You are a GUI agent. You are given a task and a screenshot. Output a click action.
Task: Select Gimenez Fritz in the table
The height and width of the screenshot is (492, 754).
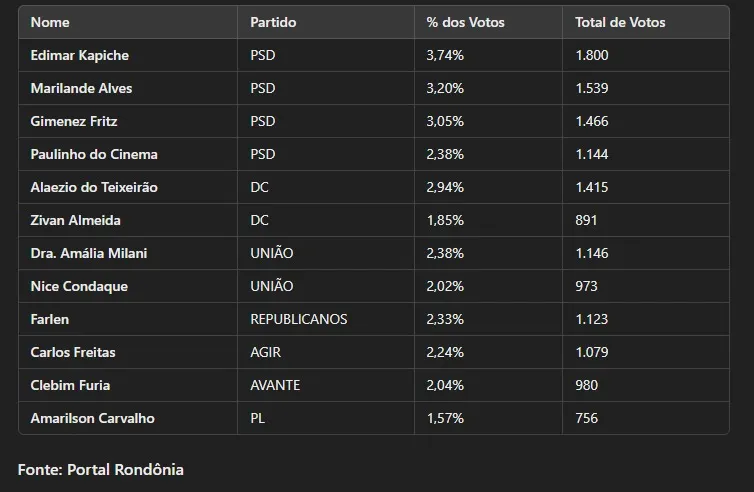coord(74,121)
